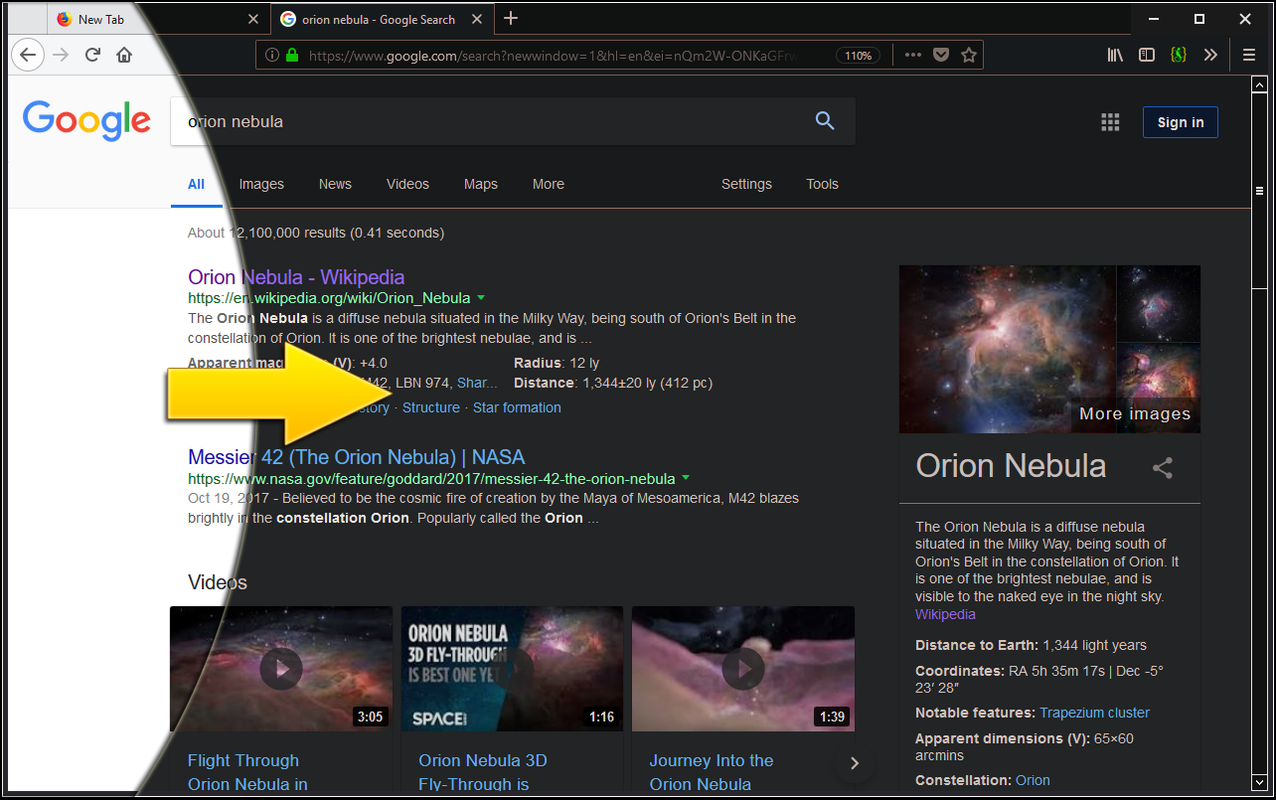Expand Wikipedia result green dropdown arrow

coord(481,297)
